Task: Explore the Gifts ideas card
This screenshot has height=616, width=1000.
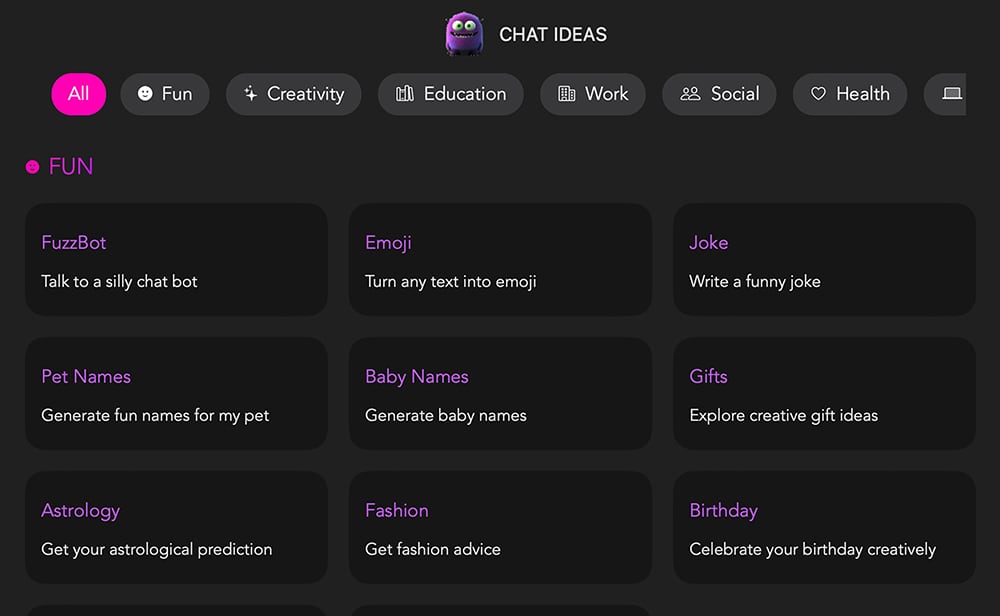Action: point(824,394)
